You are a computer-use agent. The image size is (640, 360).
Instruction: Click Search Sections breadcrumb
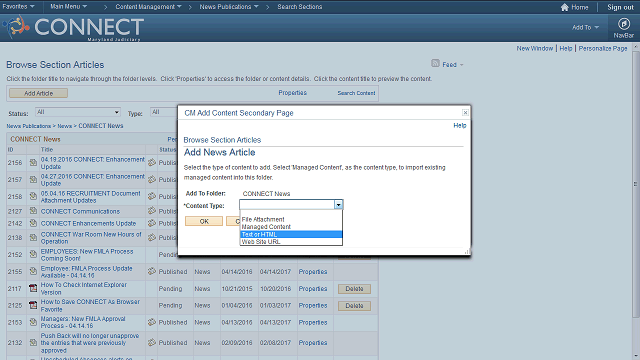click(300, 7)
